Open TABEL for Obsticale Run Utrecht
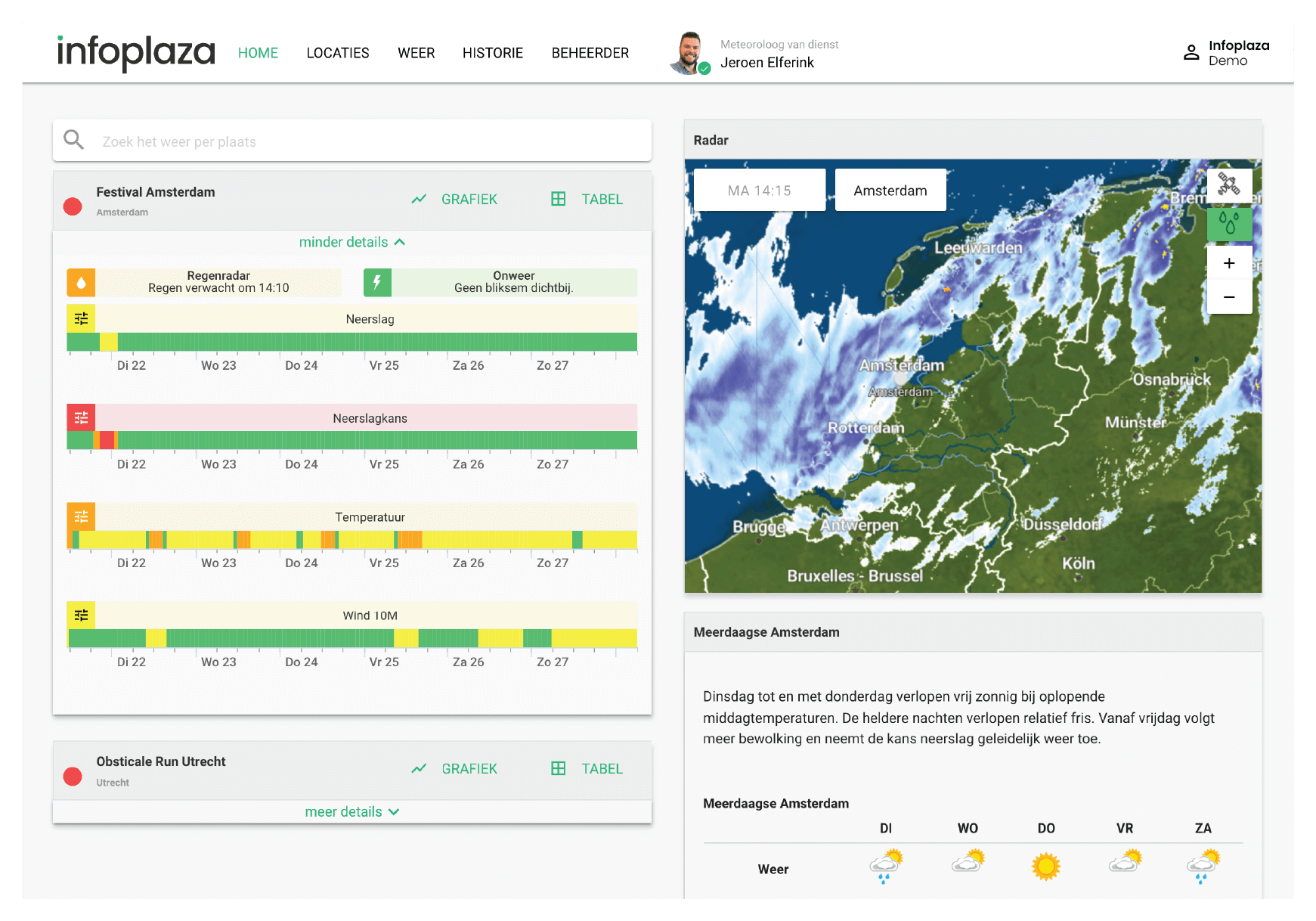Image resolution: width=1316 pixels, height=921 pixels. [x=587, y=768]
